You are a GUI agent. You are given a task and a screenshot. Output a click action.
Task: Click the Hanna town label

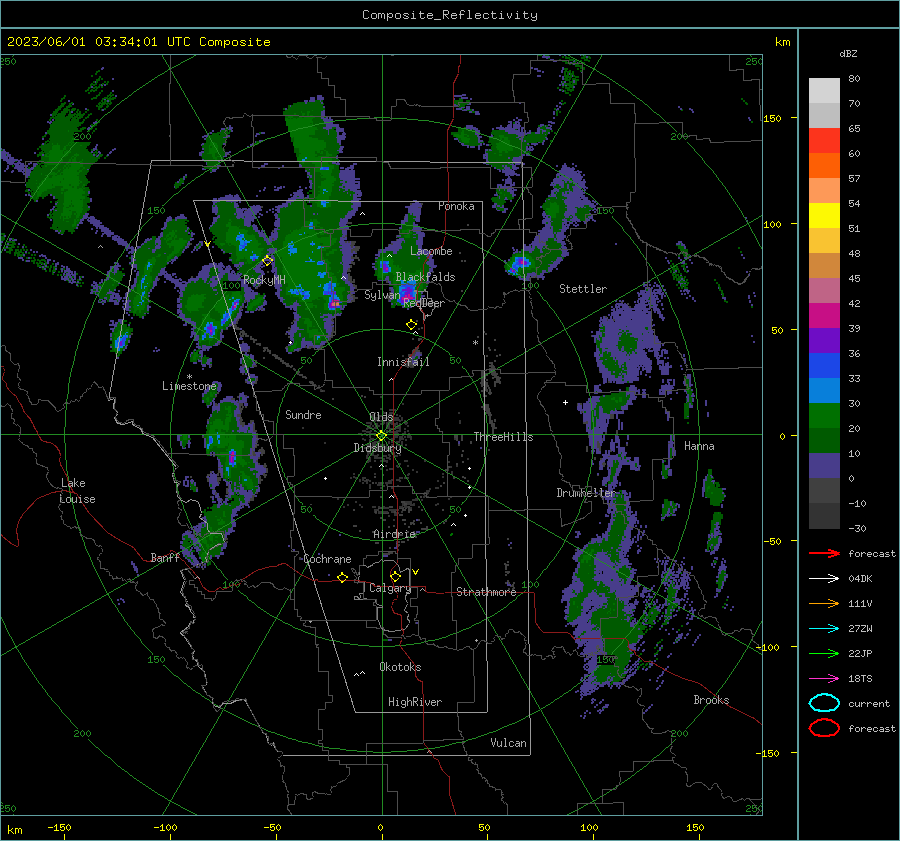click(x=699, y=446)
